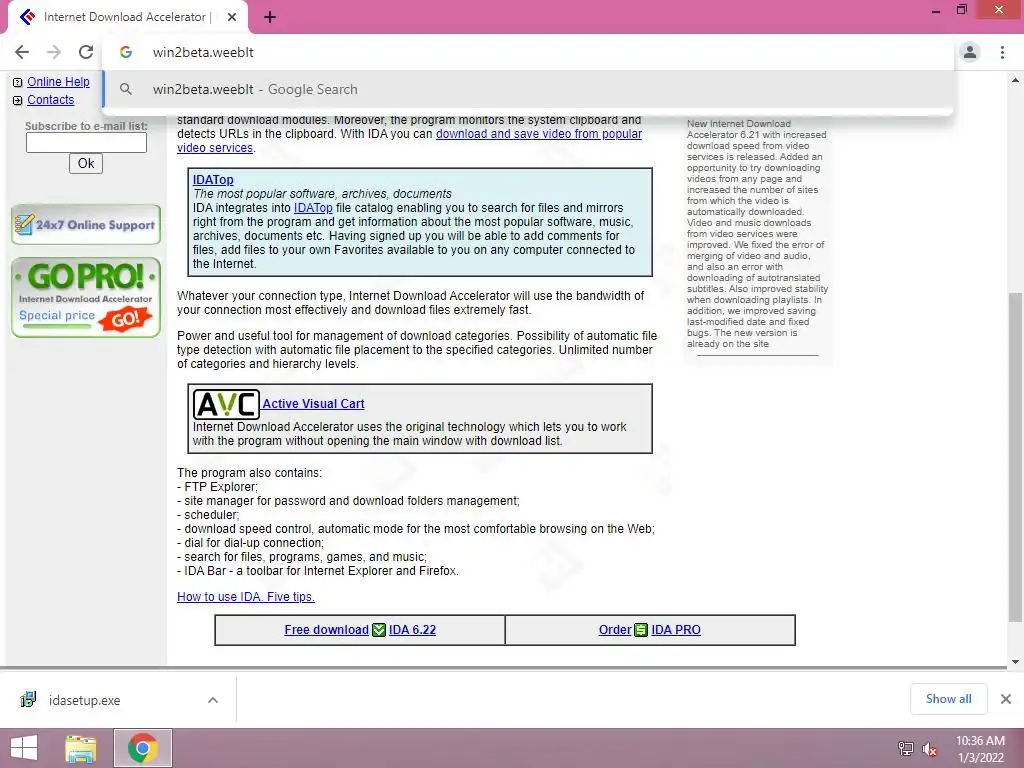1024x768 pixels.
Task: Click the inline IDATop link in paragraph
Action: (x=313, y=208)
